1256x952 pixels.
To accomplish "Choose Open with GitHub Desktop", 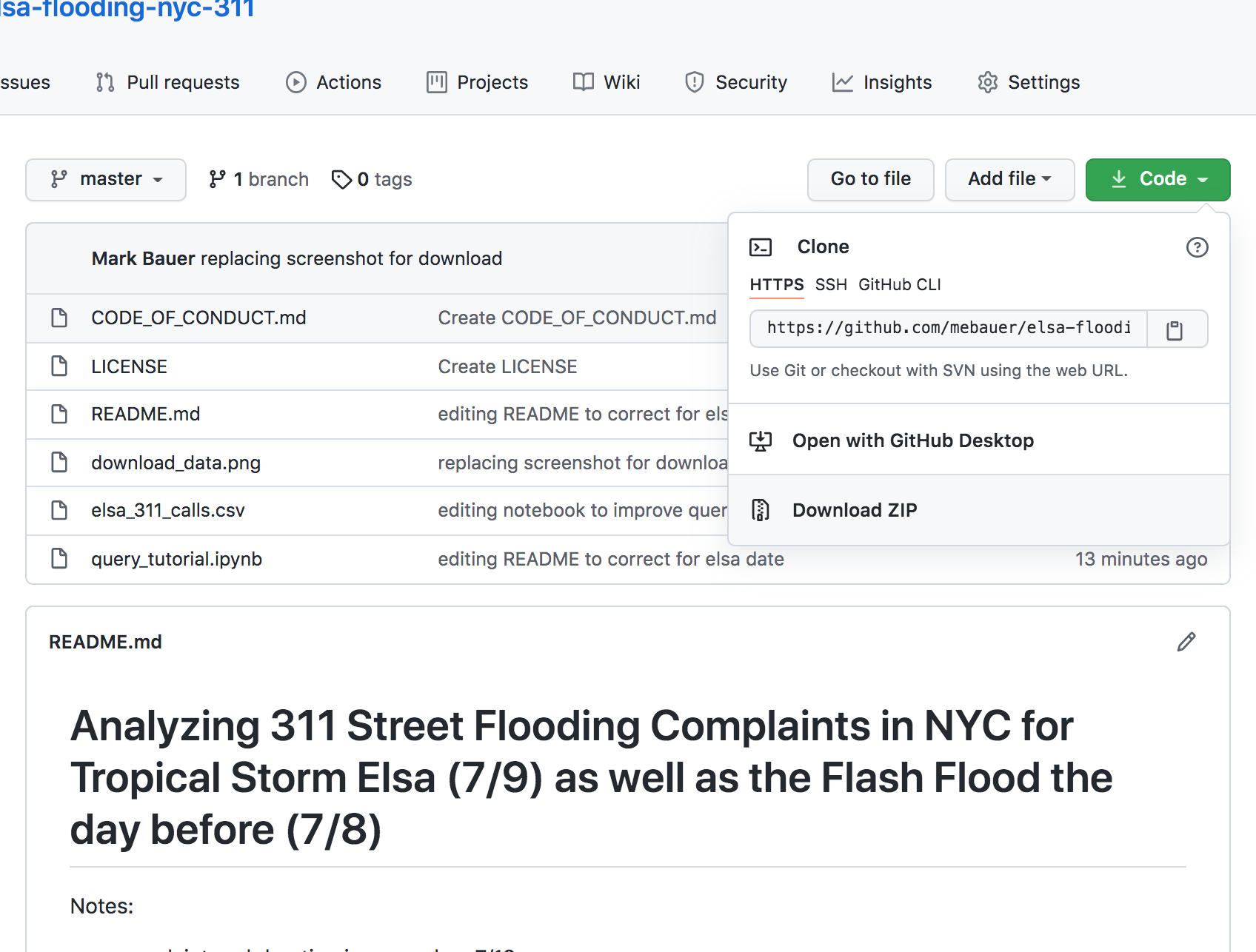I will (x=978, y=440).
